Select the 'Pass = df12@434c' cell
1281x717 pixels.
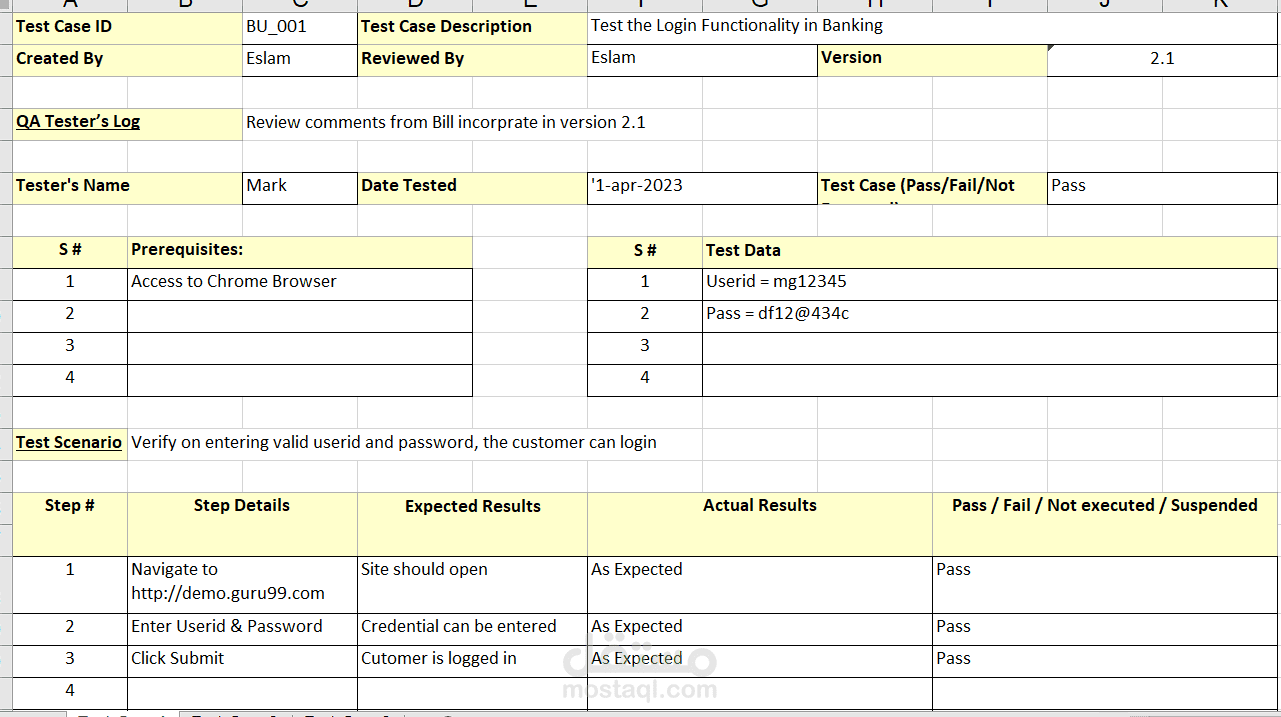click(x=990, y=316)
